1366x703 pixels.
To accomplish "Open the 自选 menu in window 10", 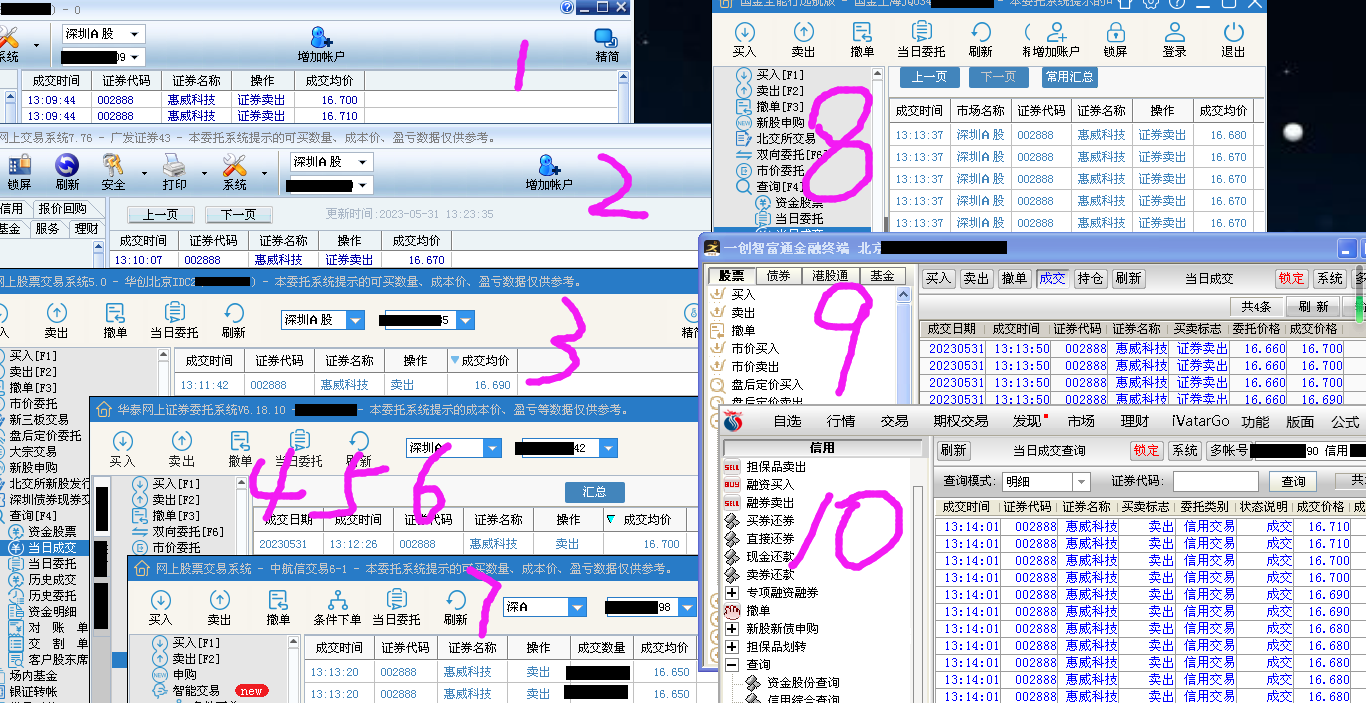I will [x=787, y=421].
